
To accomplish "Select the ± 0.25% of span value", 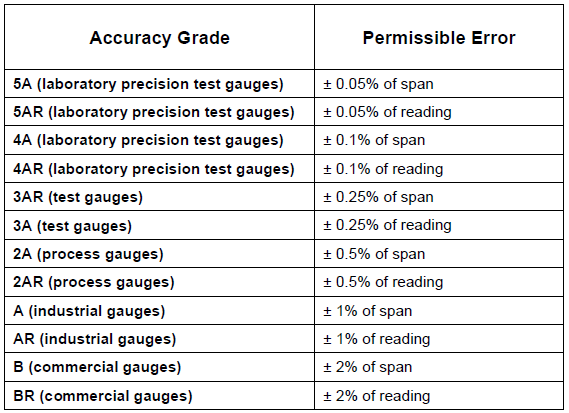I will [x=378, y=197].
